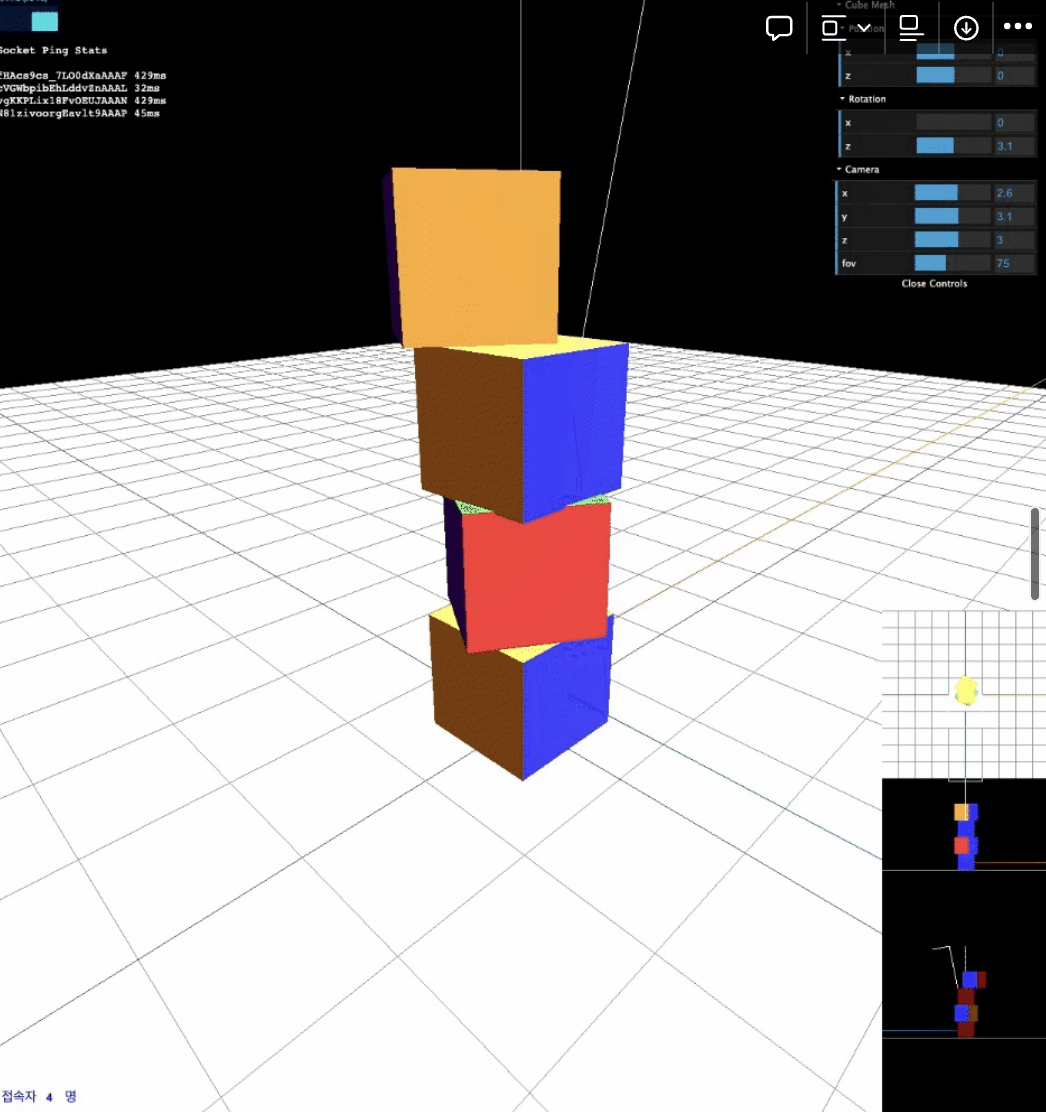Open the chevron dropdown next to the window icon
This screenshot has height=1112, width=1046.
(x=864, y=29)
